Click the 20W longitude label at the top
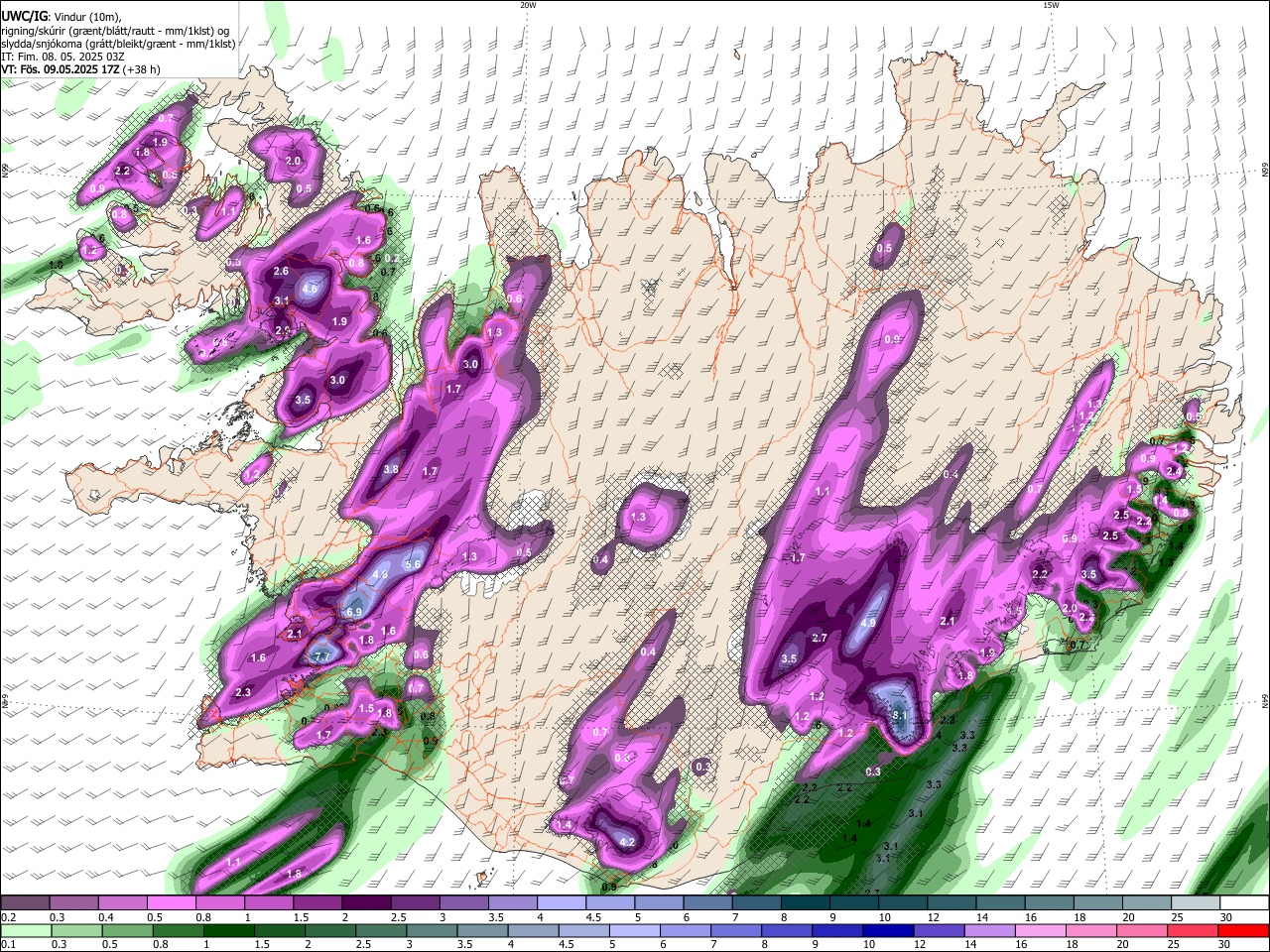The height and width of the screenshot is (952, 1270). 528,5
